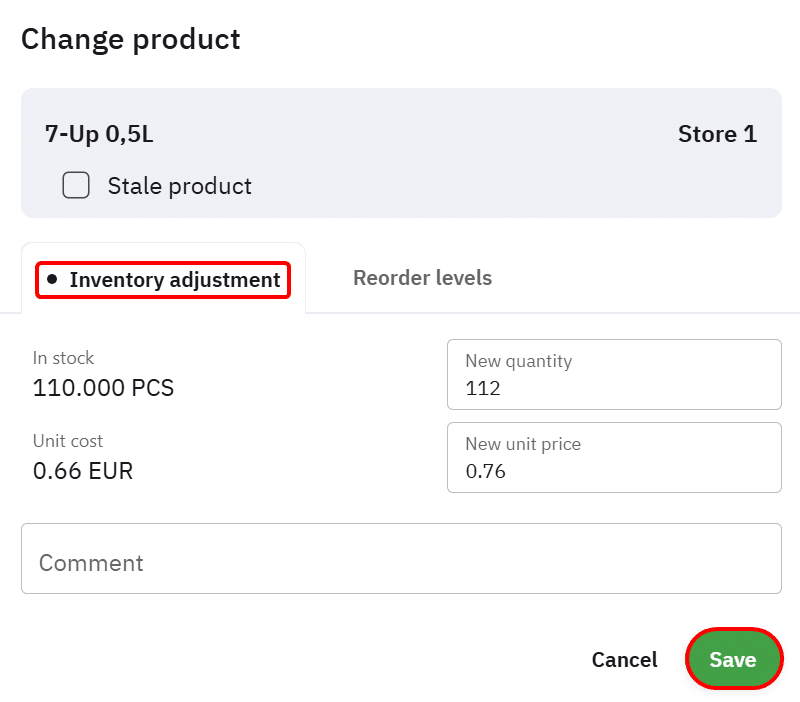Save the product changes

[x=733, y=660]
